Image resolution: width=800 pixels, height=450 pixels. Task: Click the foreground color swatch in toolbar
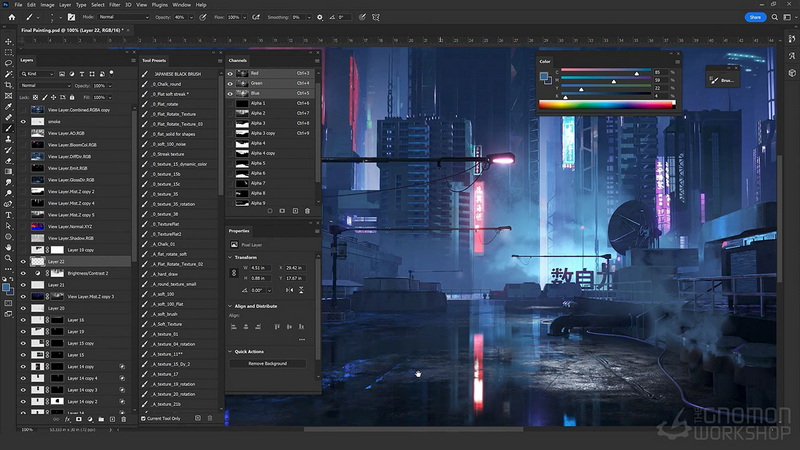[6, 288]
